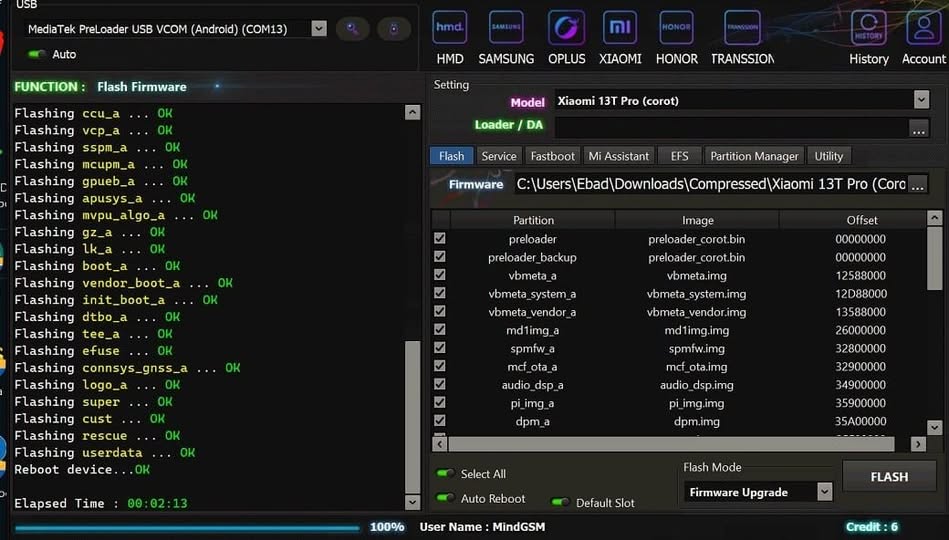
Task: Click the search port icon beside COM dropdown
Action: tap(352, 29)
